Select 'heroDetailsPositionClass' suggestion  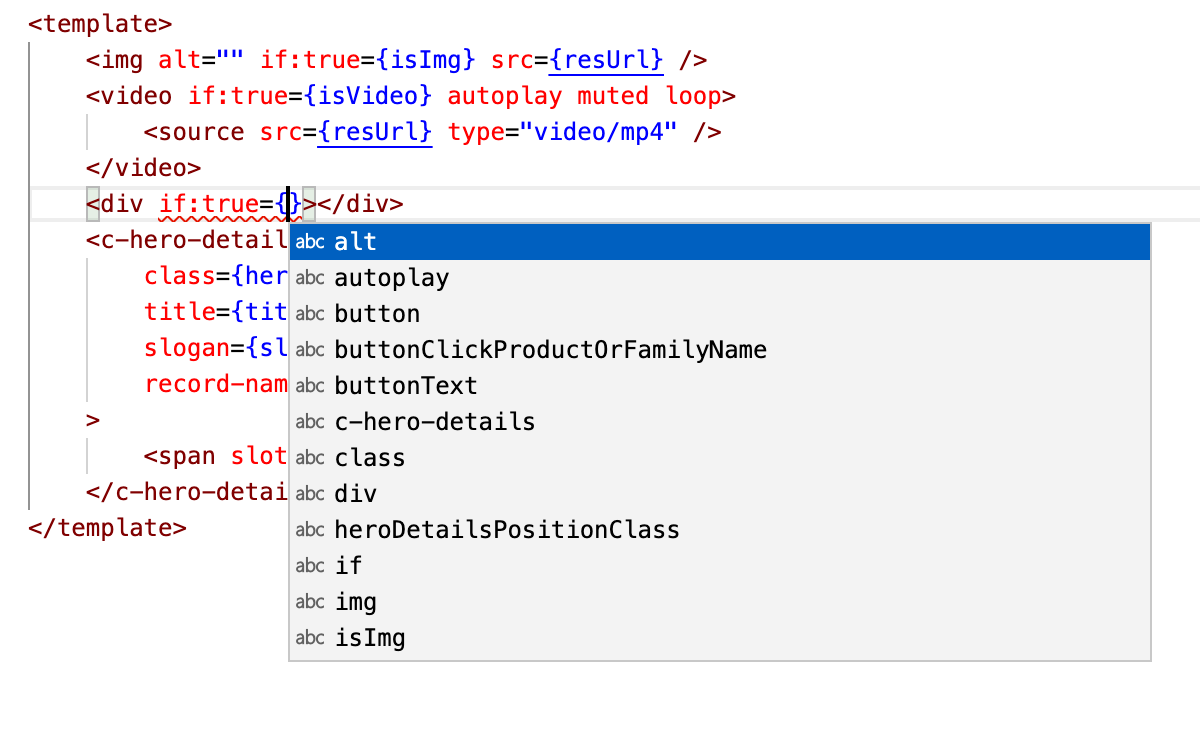pyautogui.click(x=720, y=530)
